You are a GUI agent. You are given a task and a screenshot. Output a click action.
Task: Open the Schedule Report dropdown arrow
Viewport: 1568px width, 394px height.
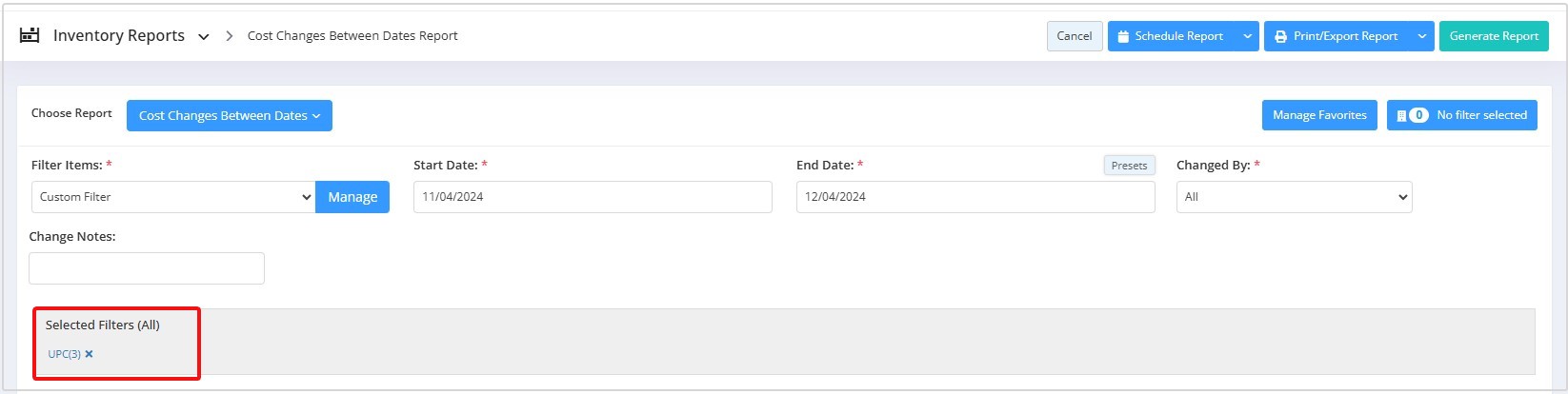click(1247, 36)
